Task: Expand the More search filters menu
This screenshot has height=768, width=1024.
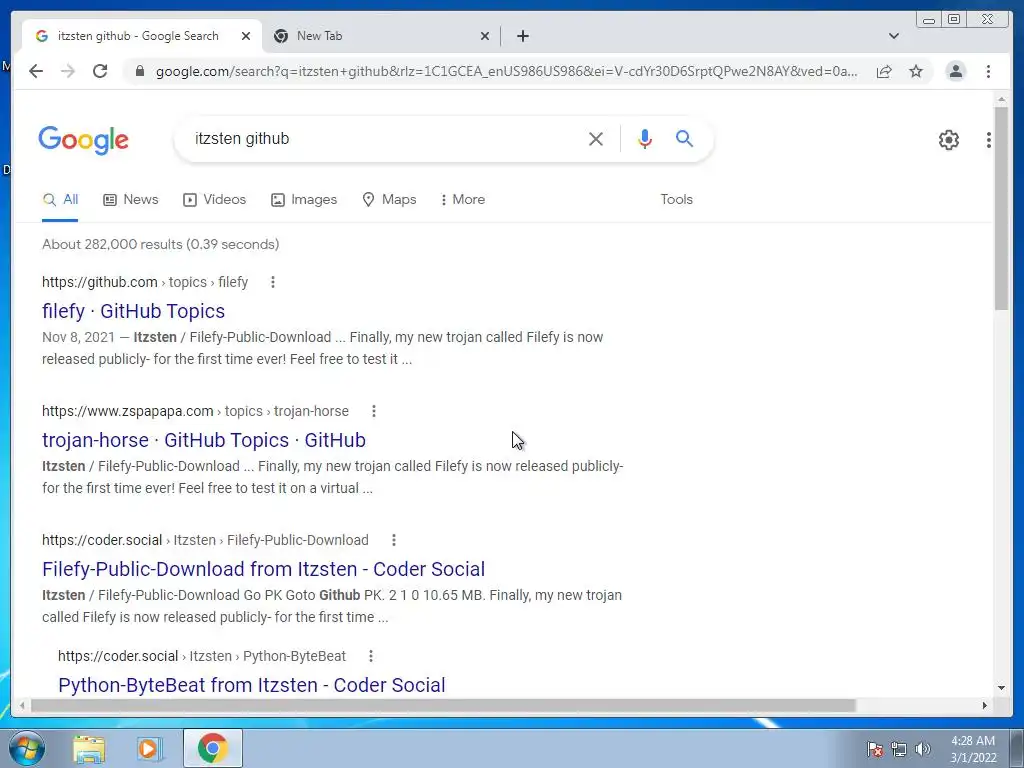Action: point(462,199)
